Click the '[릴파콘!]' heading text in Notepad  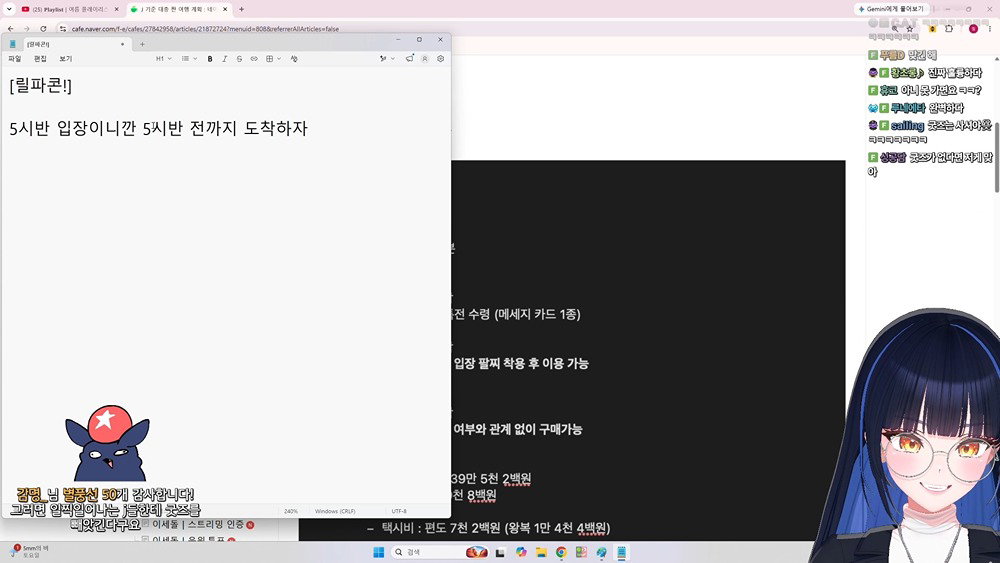point(41,85)
